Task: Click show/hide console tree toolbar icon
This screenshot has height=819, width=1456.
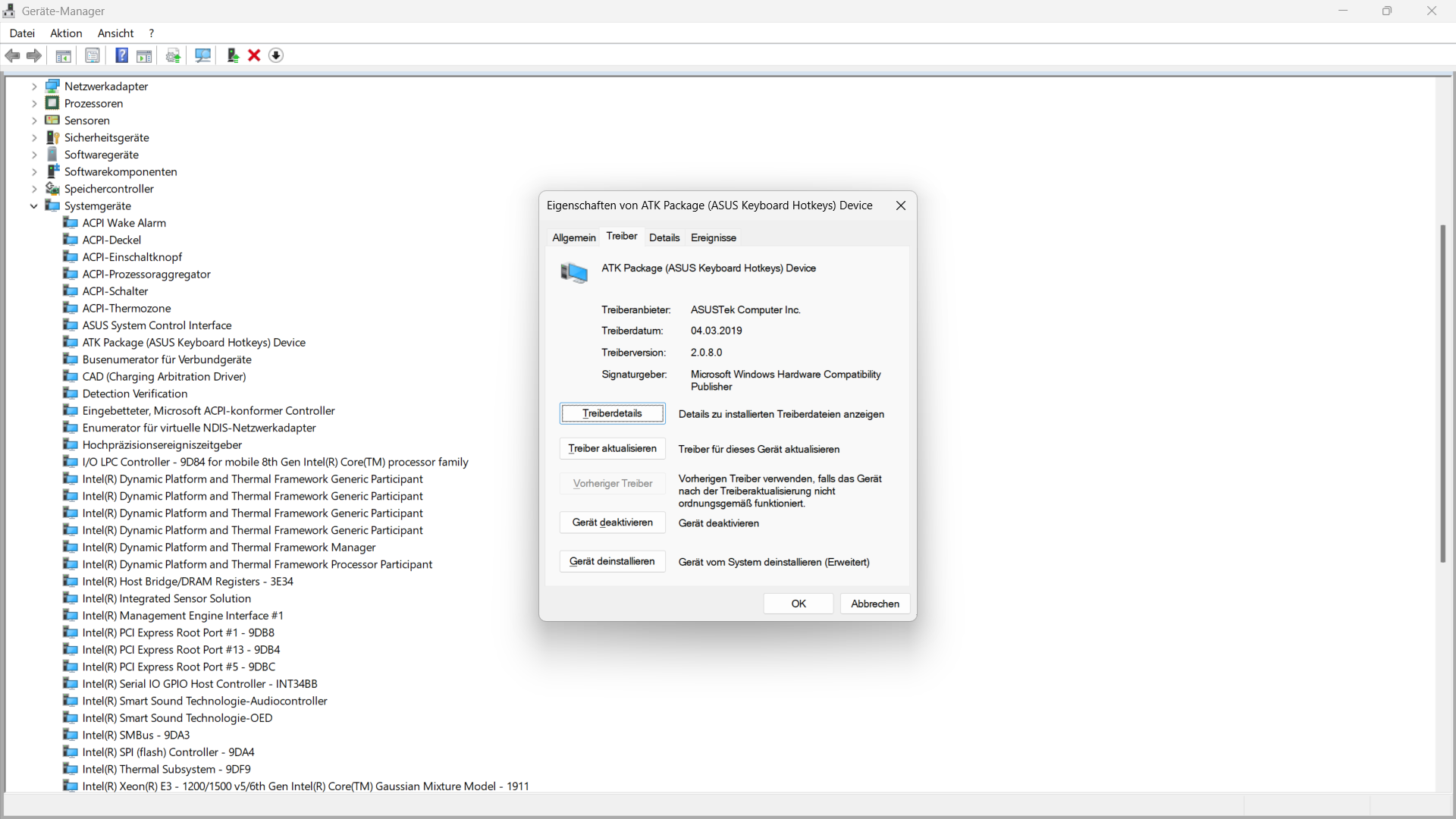Action: pos(64,55)
